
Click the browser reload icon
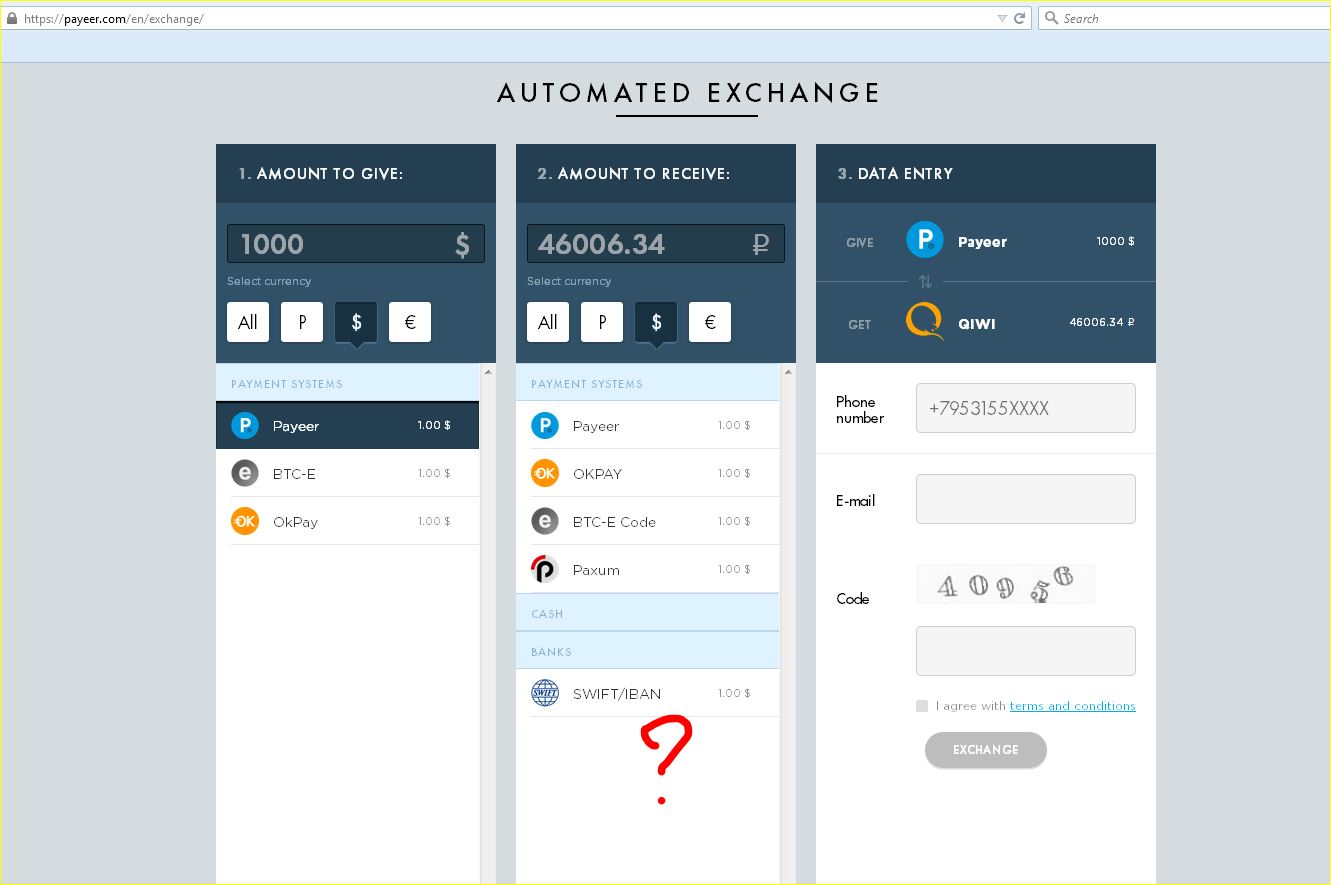click(x=1020, y=18)
